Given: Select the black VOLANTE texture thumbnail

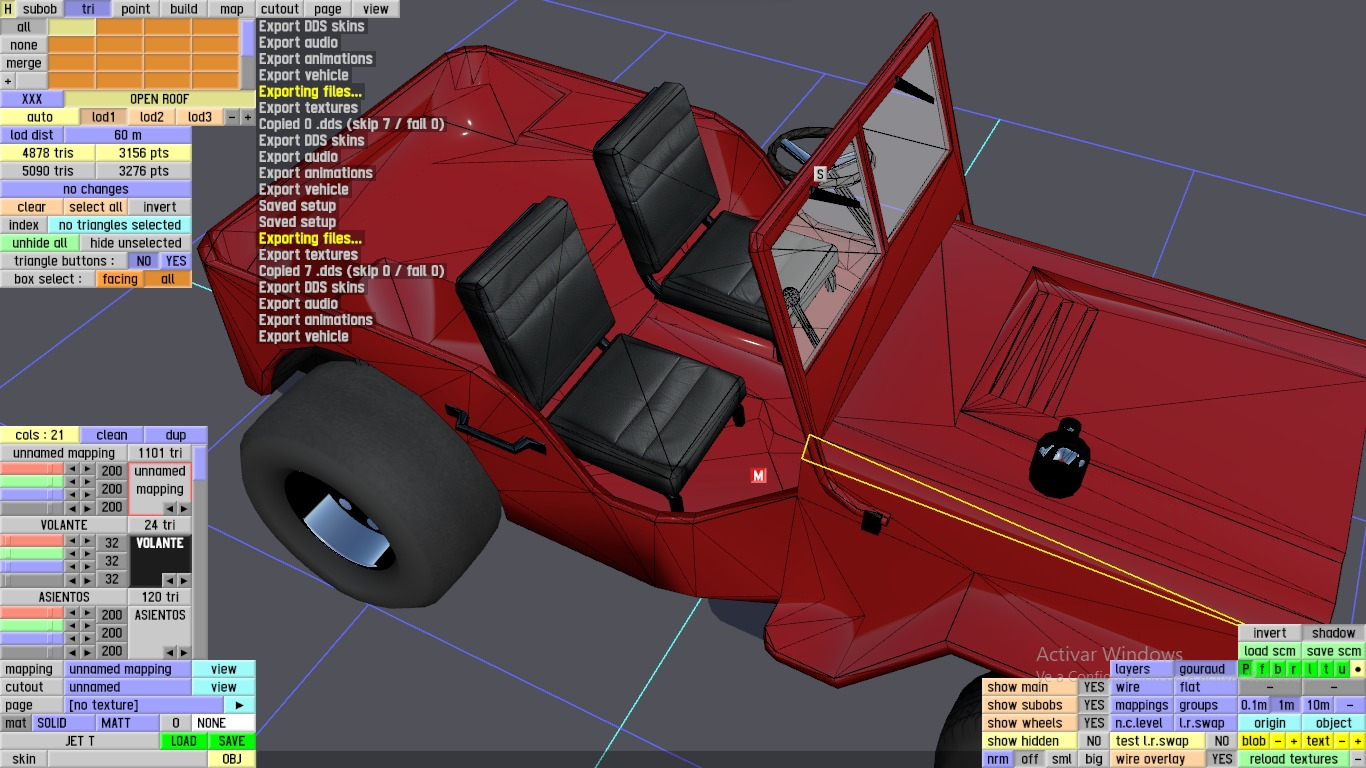Looking at the screenshot, I should [161, 561].
